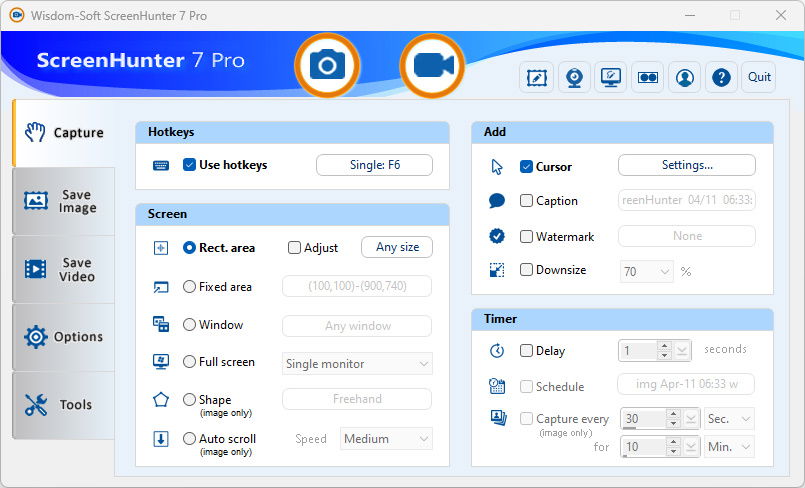Click the Any size button
The image size is (805, 488).
[x=397, y=247]
